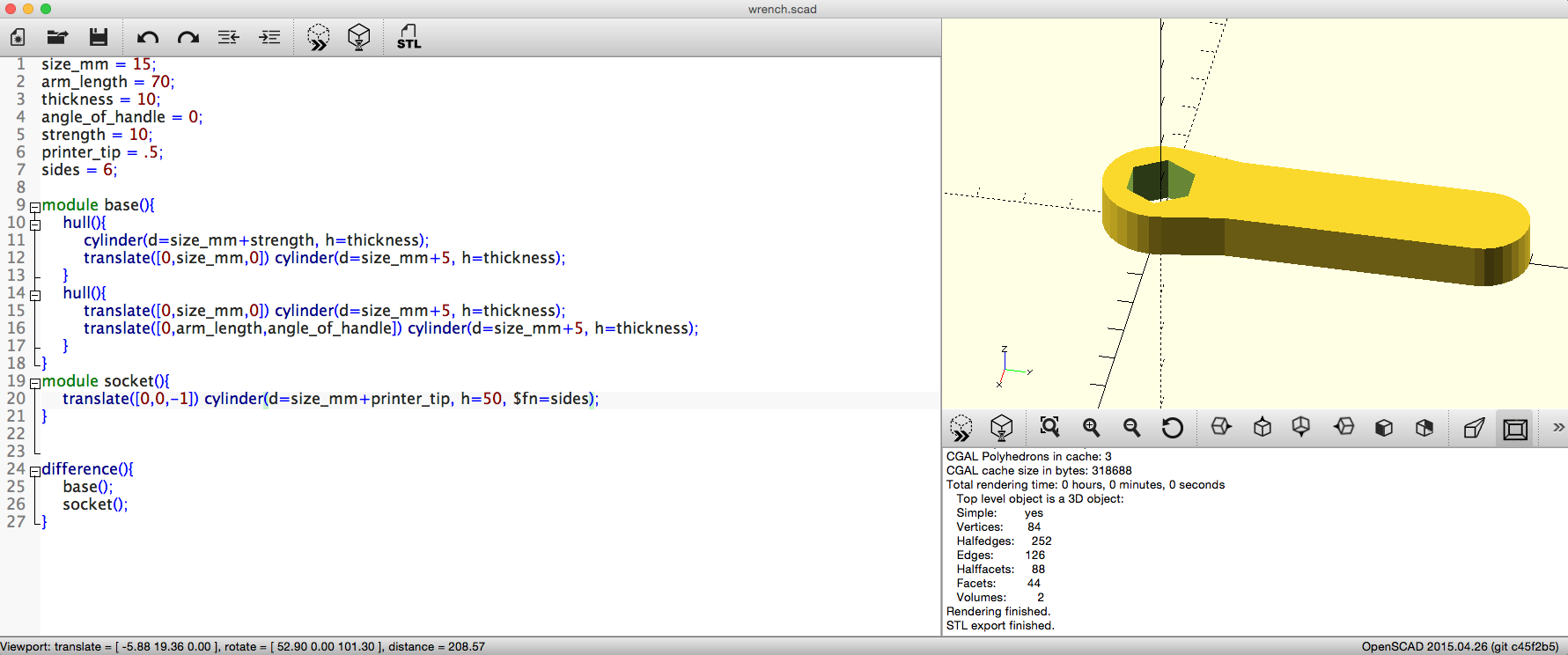Click the New file icon in editor toolbar

coord(18,37)
